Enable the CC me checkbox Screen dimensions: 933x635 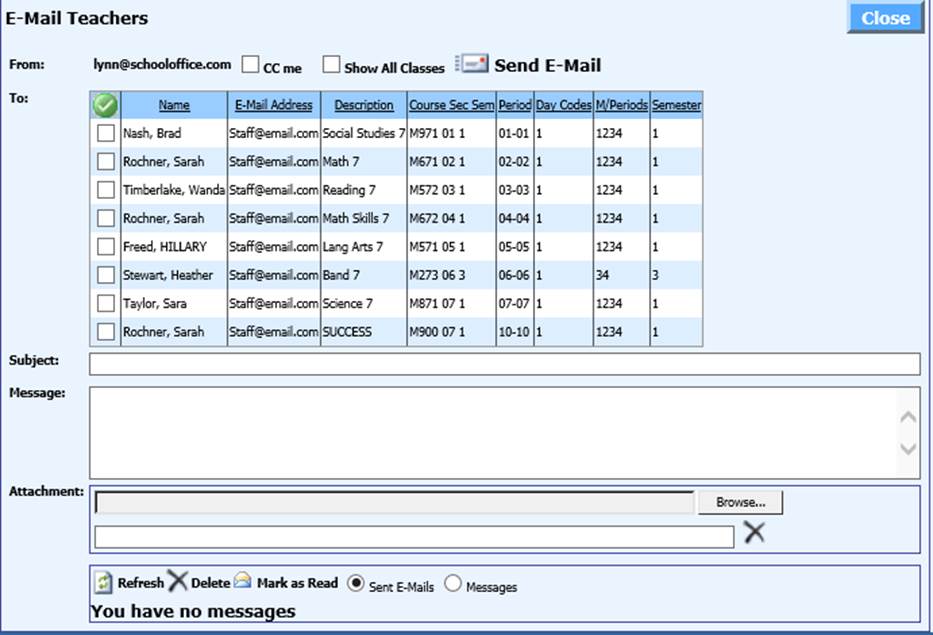tap(250, 65)
